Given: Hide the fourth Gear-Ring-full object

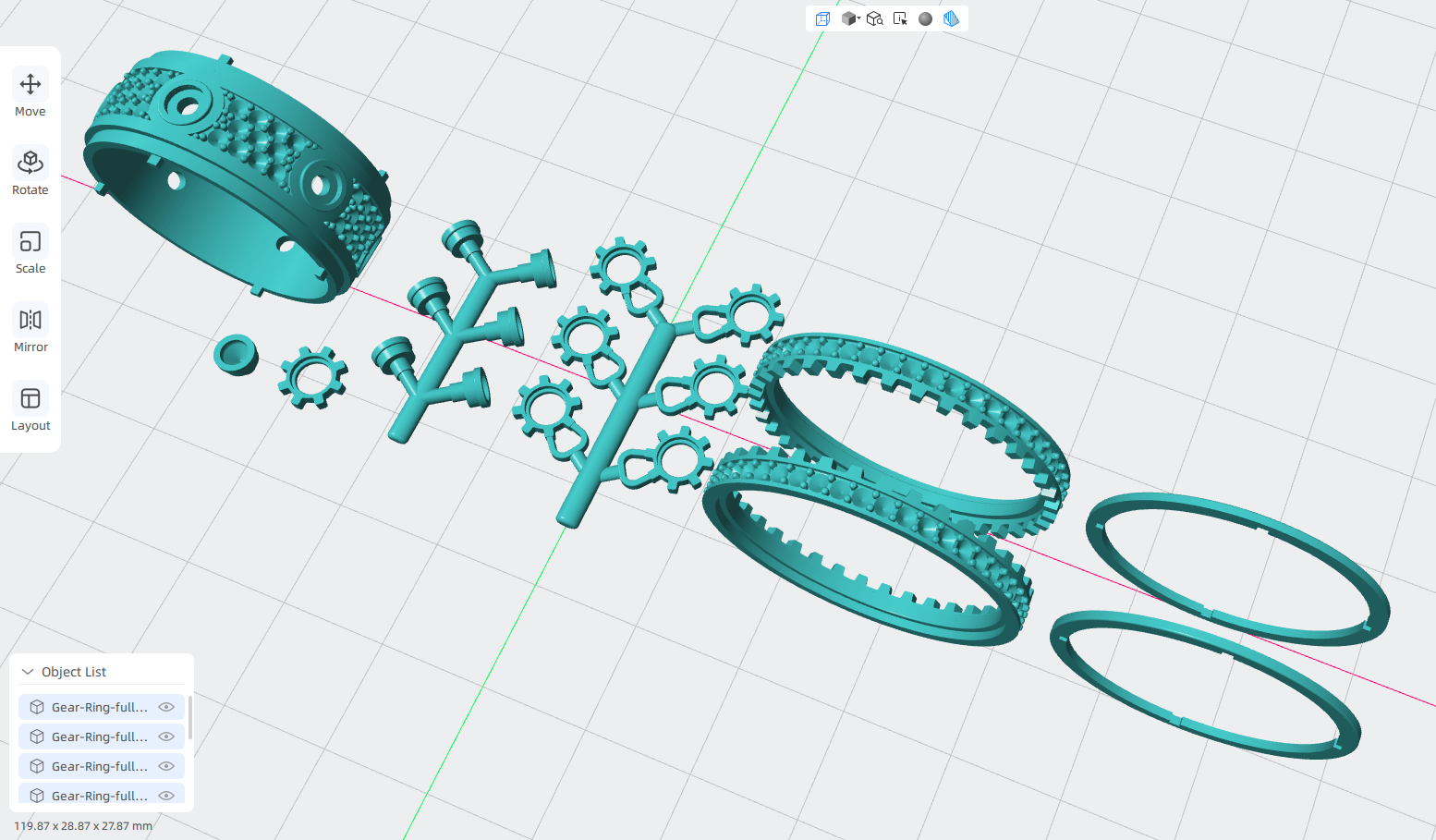Looking at the screenshot, I should point(166,796).
